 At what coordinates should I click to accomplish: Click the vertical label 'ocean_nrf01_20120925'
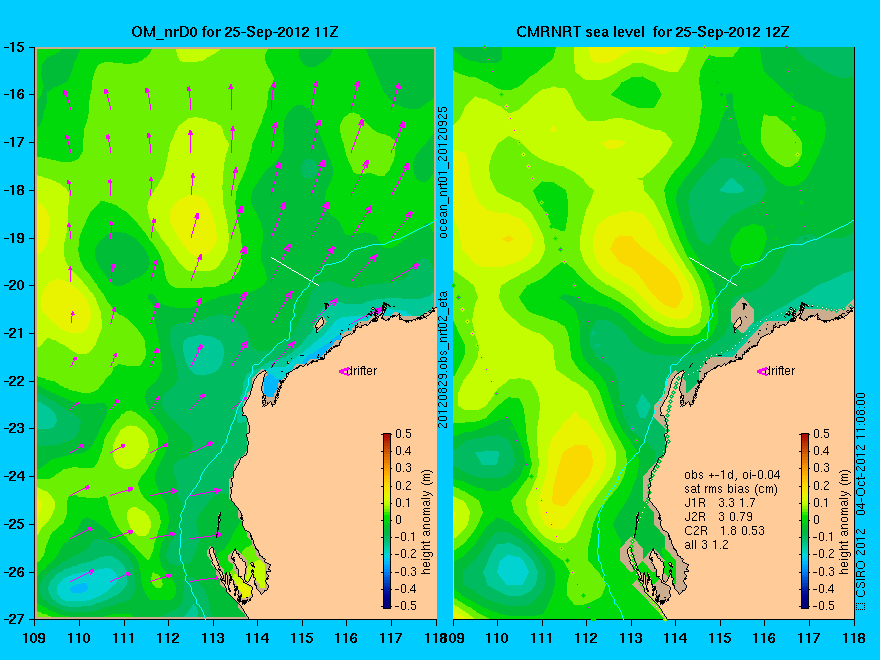tap(443, 172)
